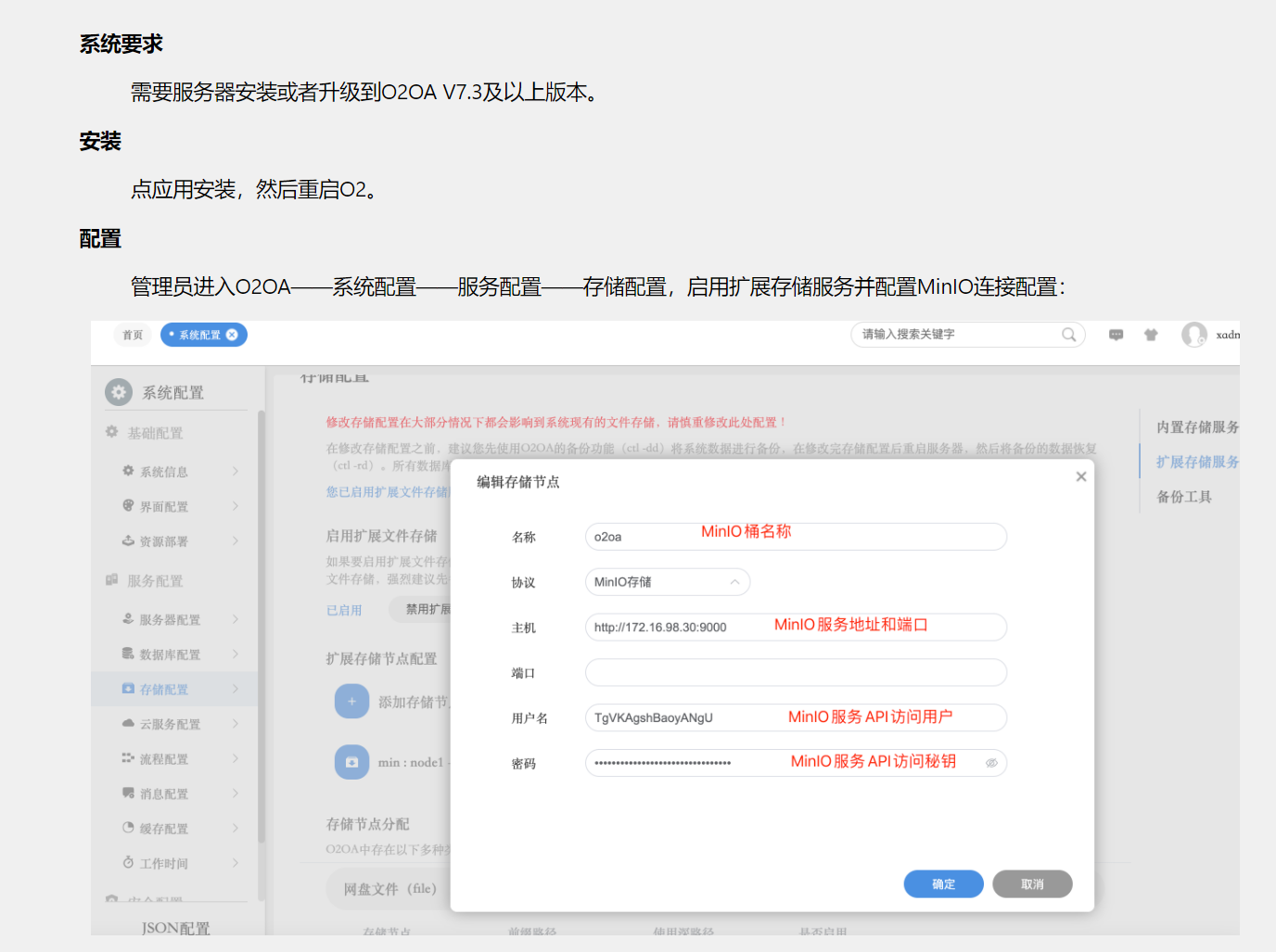Dismiss with the 取消 button
Viewport: 1276px width, 952px height.
(x=1032, y=884)
